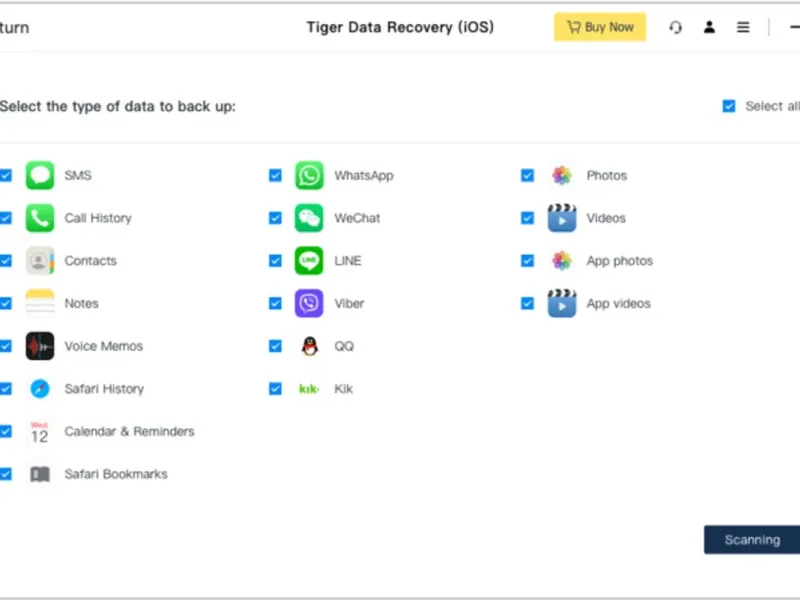
Task: Click the 'Videos' label
Action: [606, 218]
